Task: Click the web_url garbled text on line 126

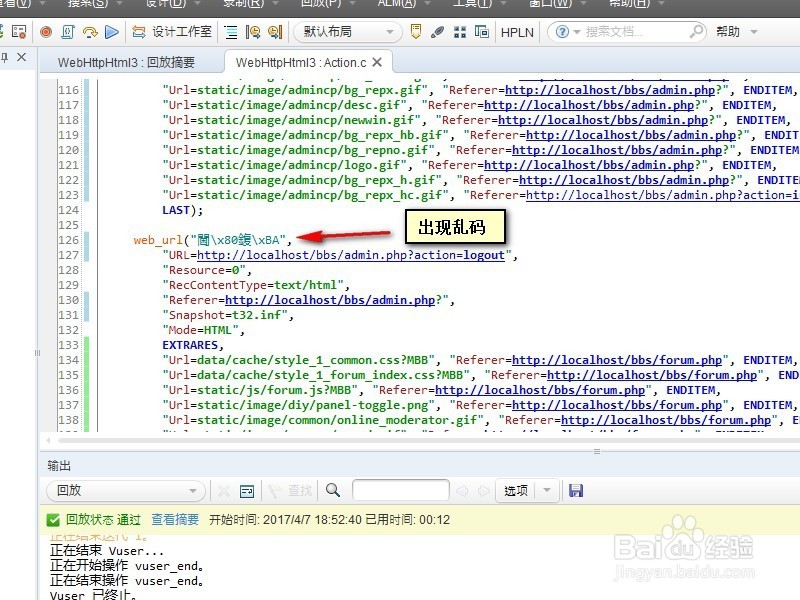Action: [212, 240]
